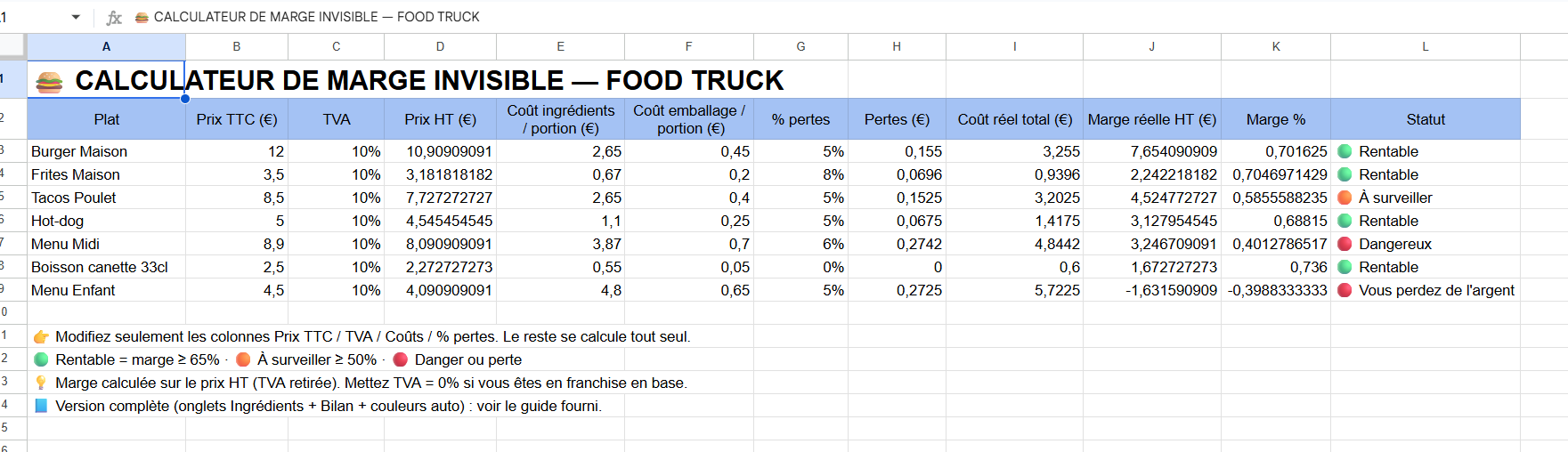Click the green circle beside Burger Maison status
The image size is (1568, 452).
coord(1345,151)
